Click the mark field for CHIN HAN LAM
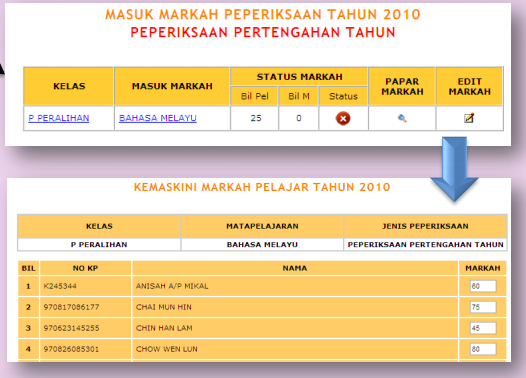This screenshot has height=378, width=526. [483, 328]
